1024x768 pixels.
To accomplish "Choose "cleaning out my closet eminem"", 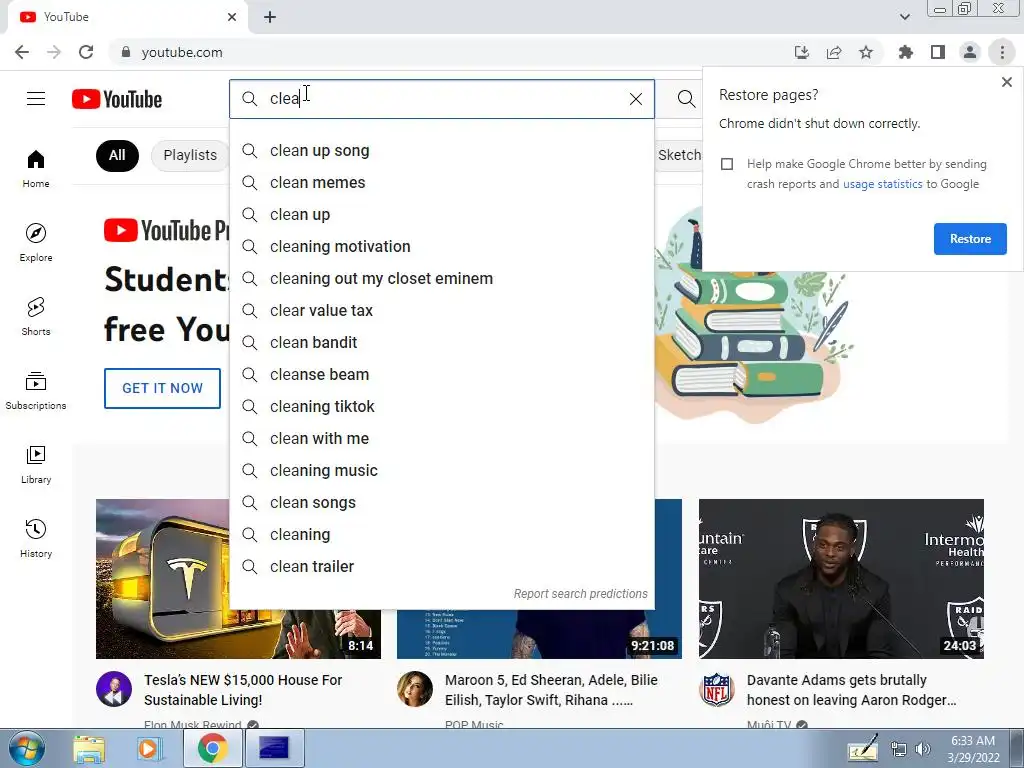I will click(441, 279).
